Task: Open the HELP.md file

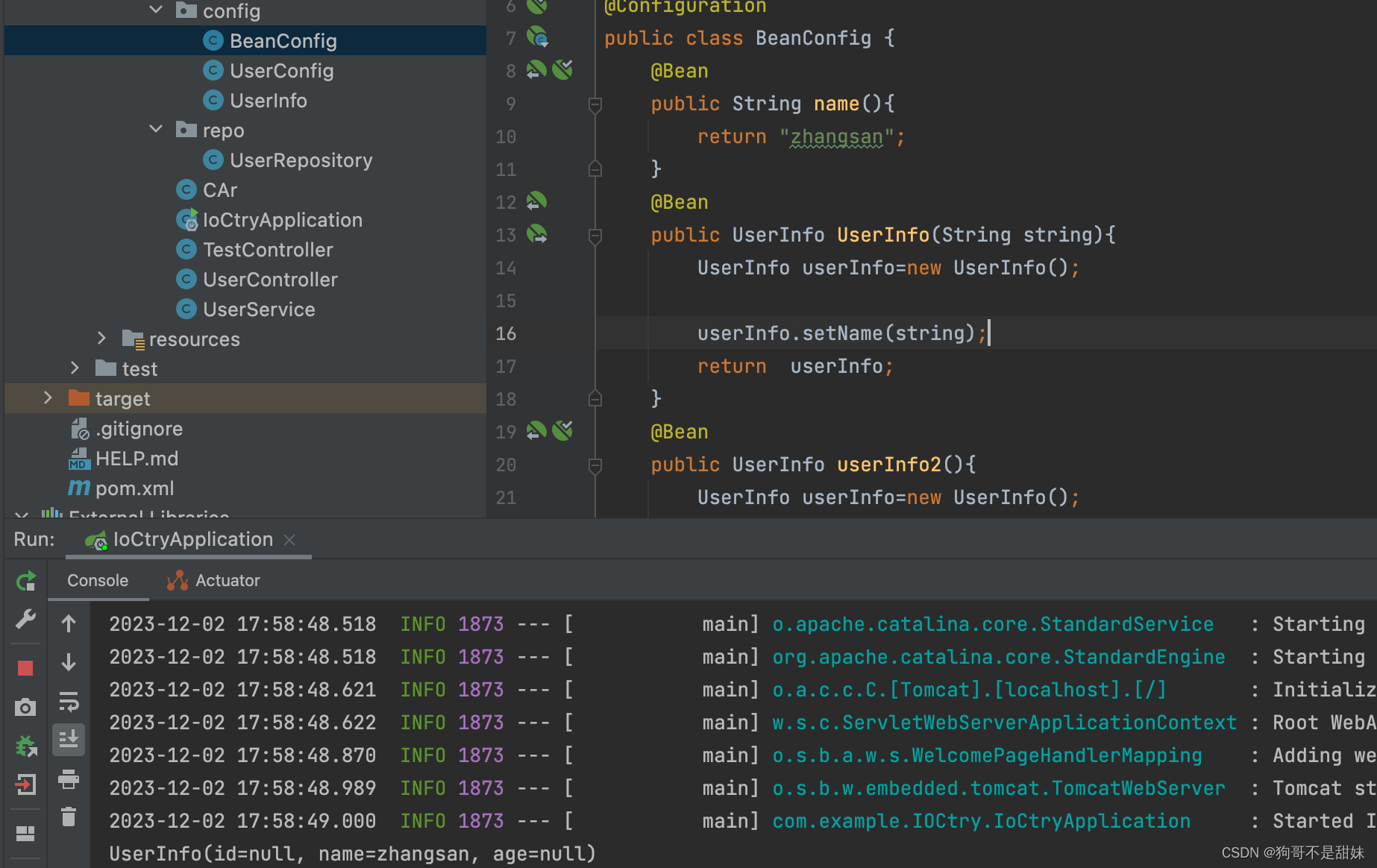Action: pos(137,458)
